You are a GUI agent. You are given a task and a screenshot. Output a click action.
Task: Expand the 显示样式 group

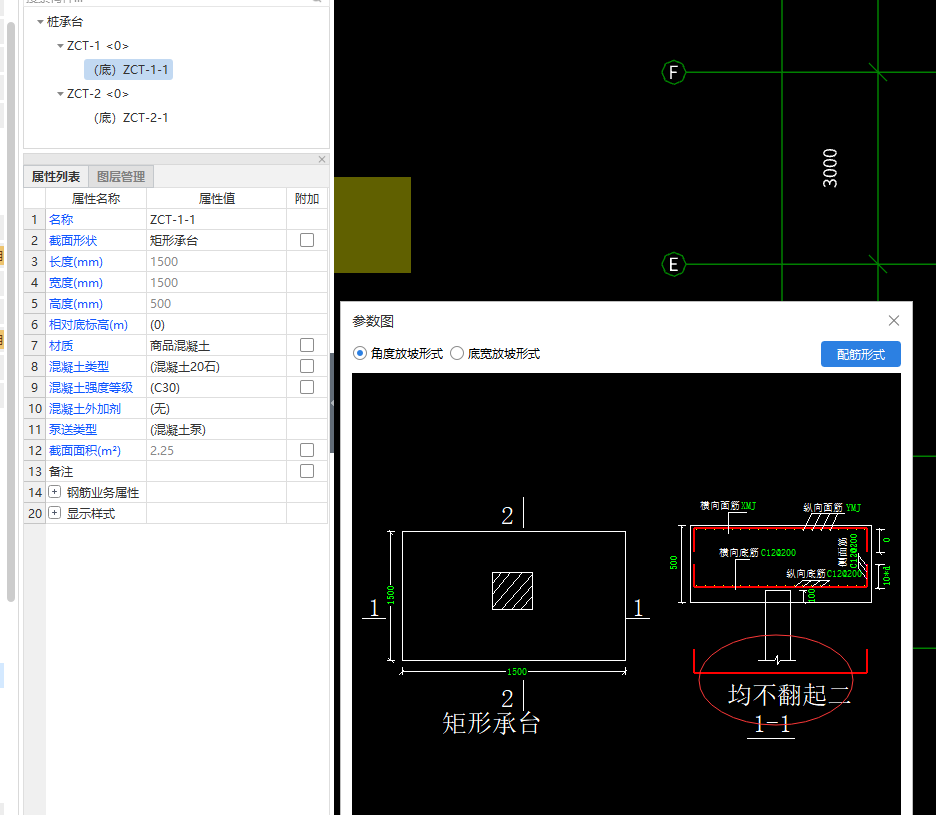coord(54,513)
